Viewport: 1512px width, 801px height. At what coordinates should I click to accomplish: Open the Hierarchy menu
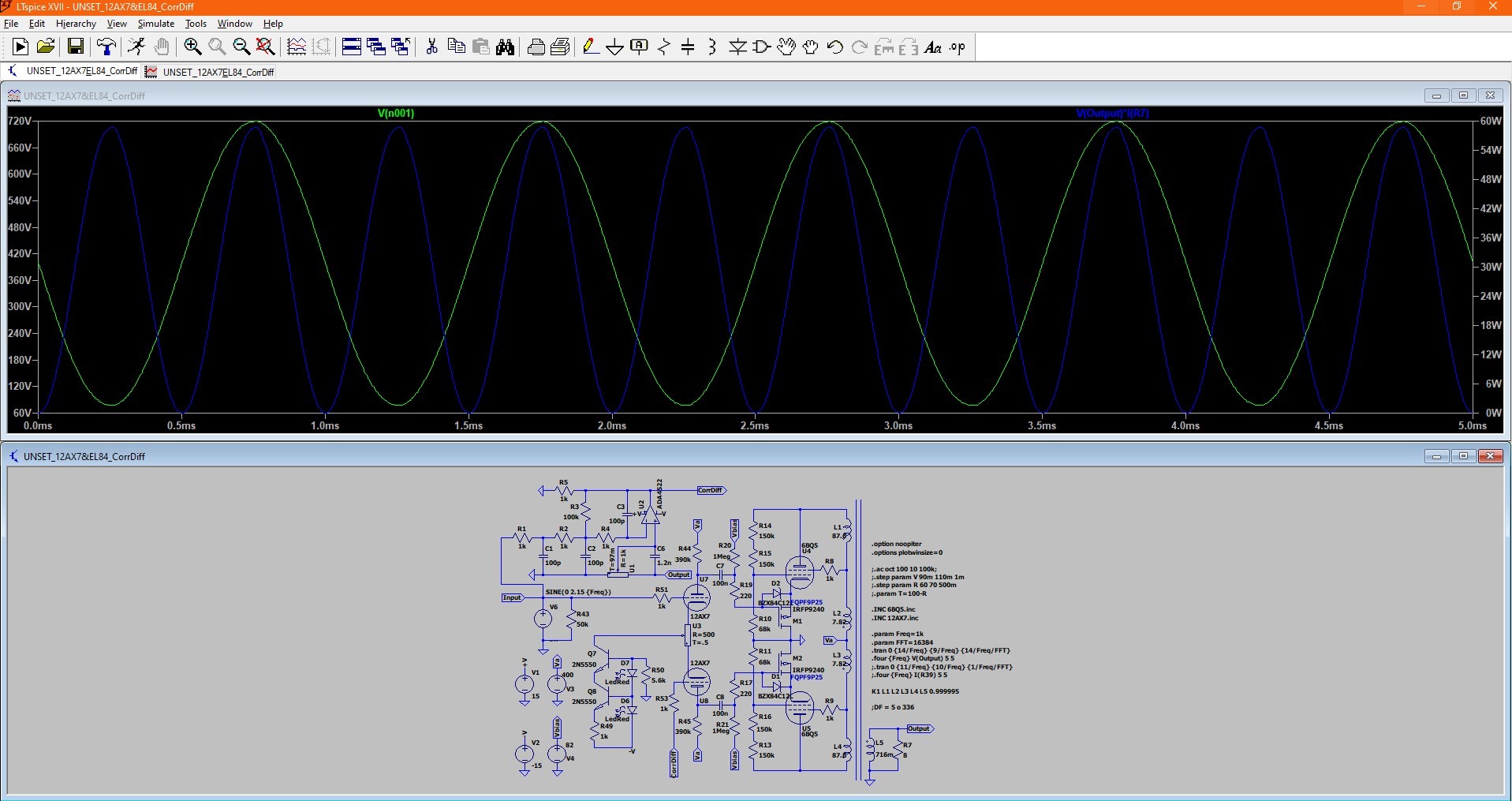76,24
